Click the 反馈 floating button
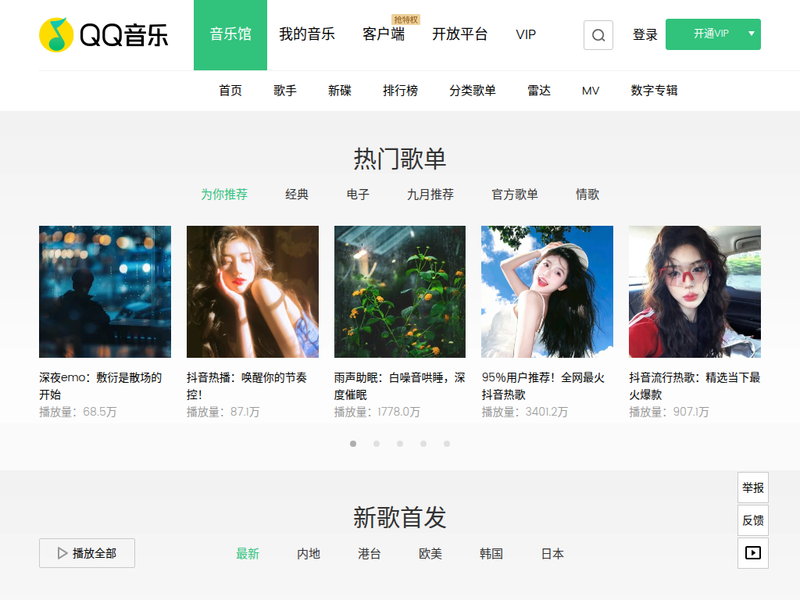This screenshot has height=600, width=800. click(x=753, y=520)
